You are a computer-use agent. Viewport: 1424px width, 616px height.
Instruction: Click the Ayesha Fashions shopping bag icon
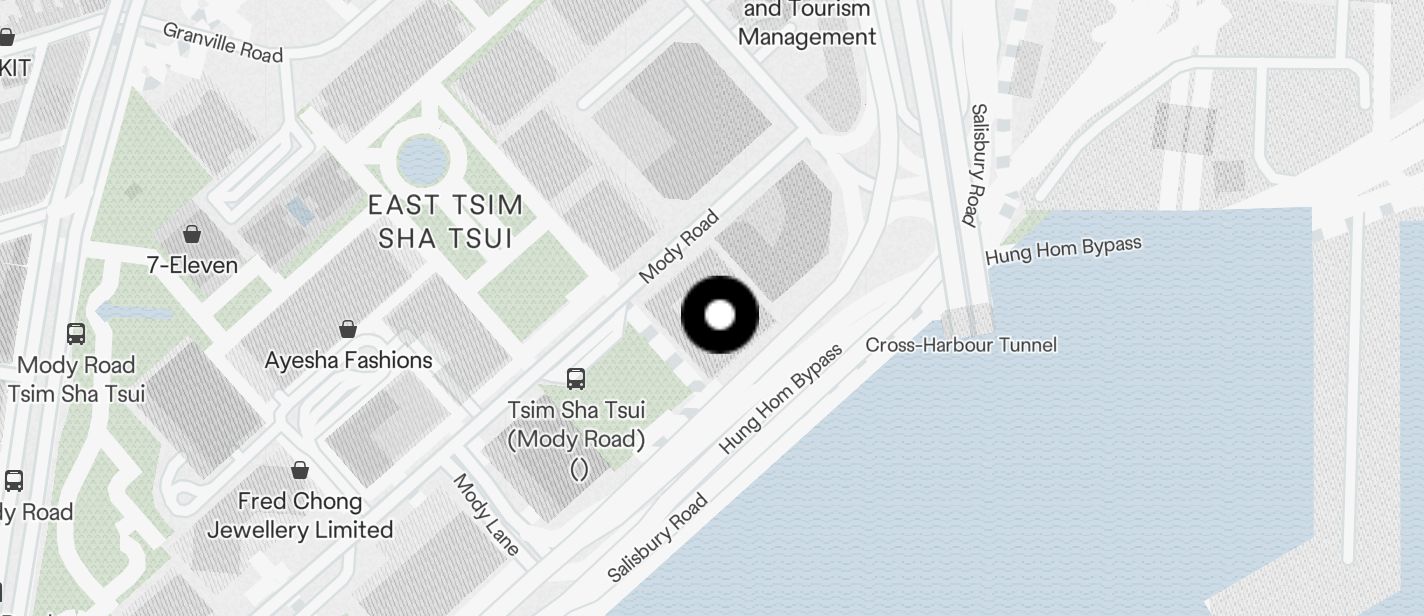[348, 329]
